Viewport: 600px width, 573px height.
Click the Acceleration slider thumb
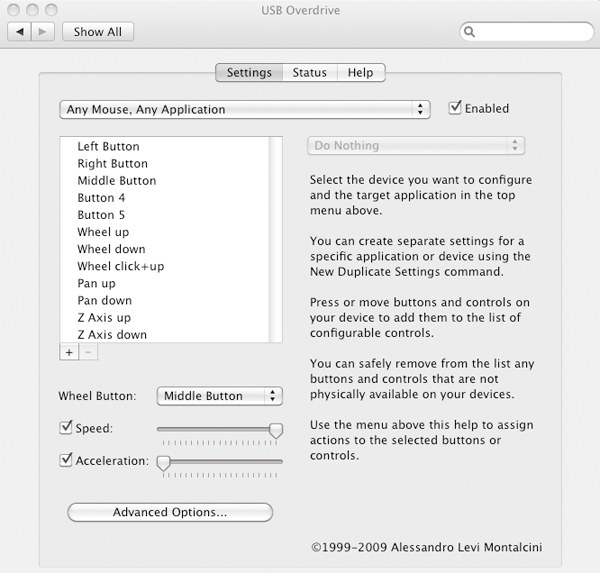(163, 463)
